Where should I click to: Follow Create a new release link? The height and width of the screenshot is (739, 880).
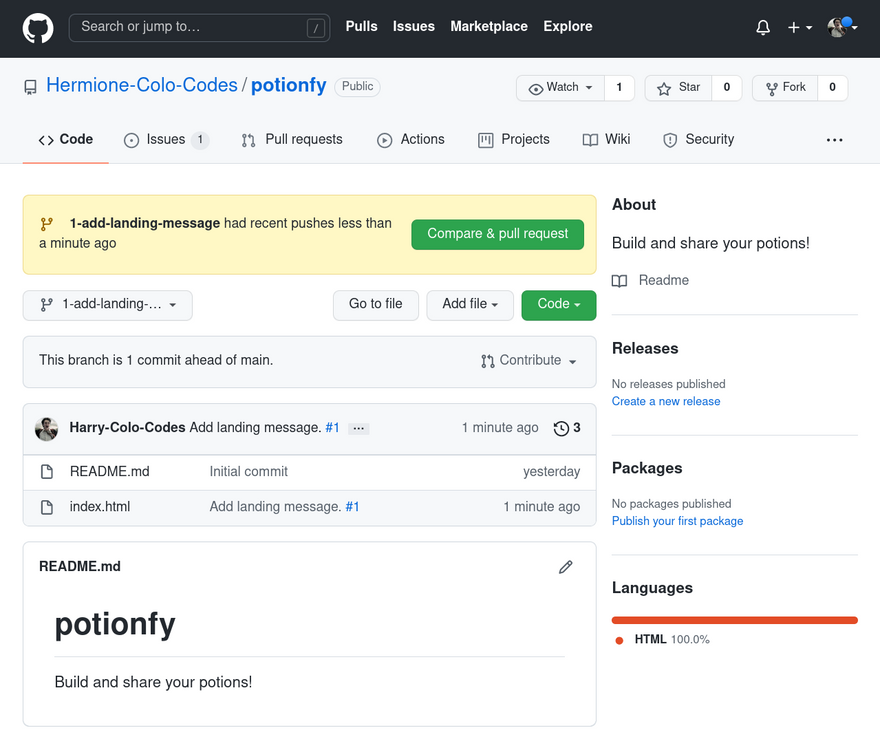click(x=666, y=402)
